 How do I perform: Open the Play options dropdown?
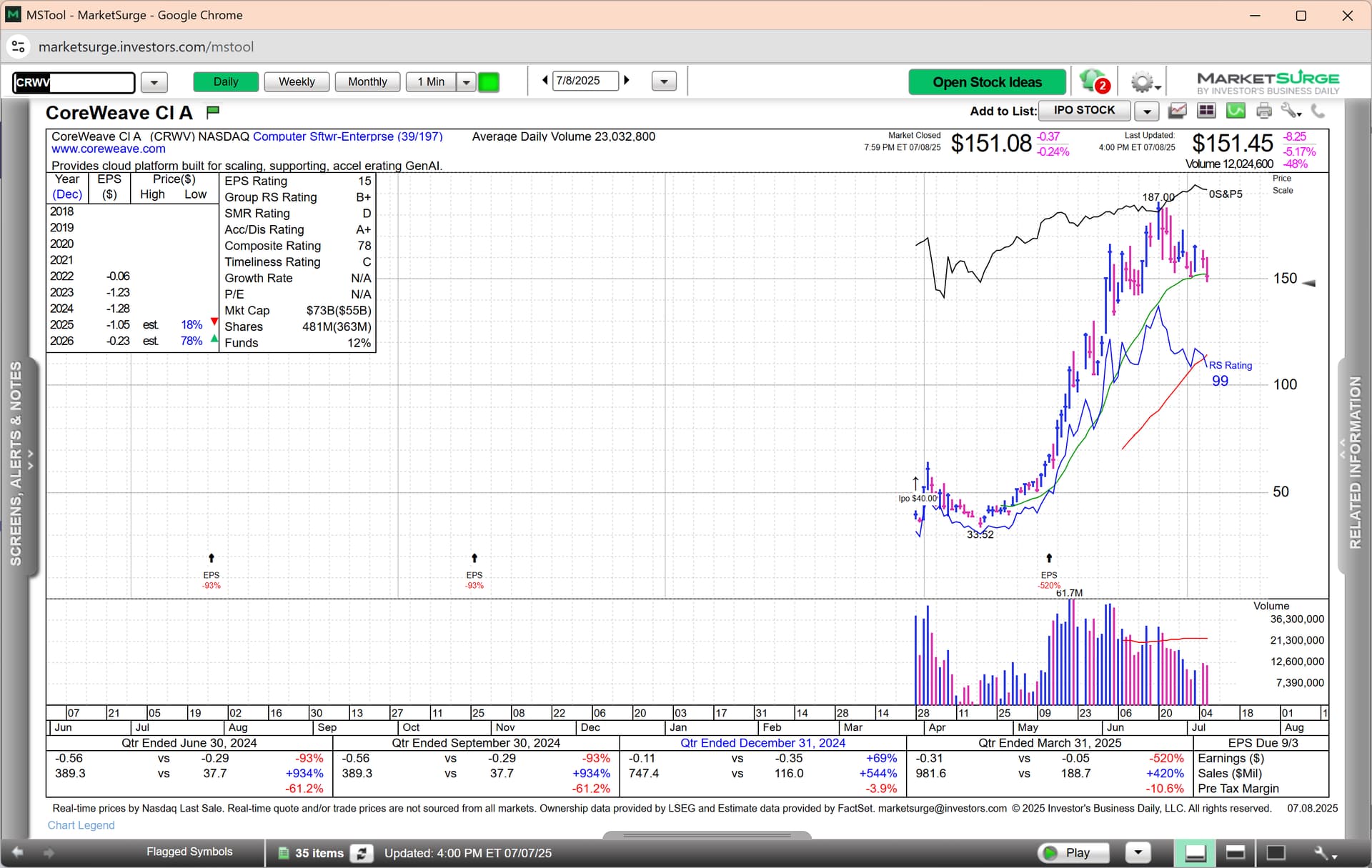[x=1138, y=852]
